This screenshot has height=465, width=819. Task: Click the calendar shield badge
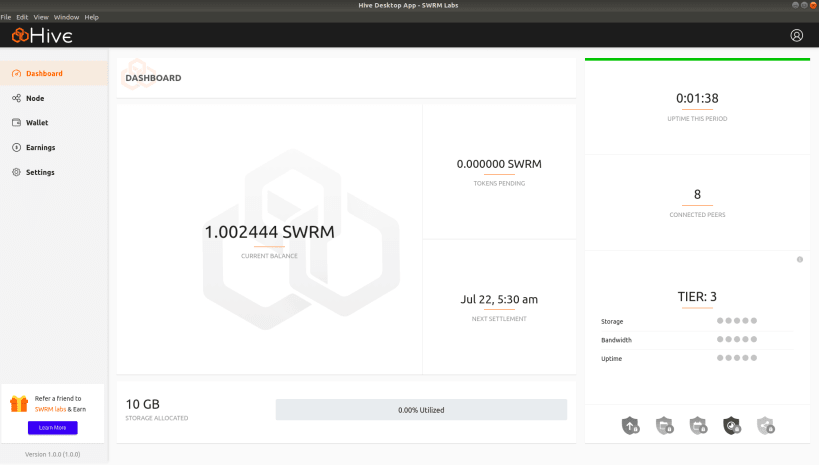[x=698, y=426]
